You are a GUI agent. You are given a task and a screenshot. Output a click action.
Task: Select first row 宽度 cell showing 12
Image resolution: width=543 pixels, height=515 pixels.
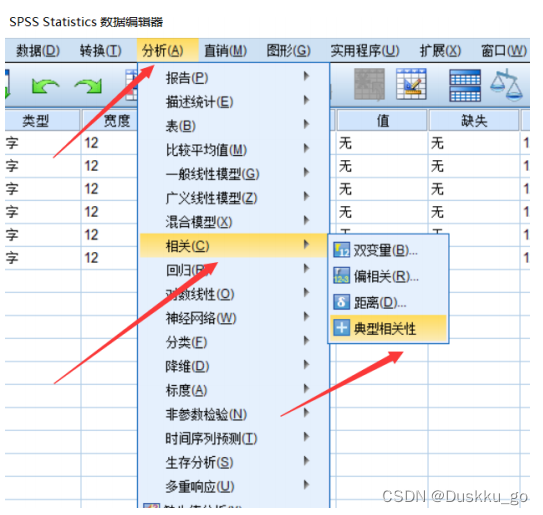[109, 143]
